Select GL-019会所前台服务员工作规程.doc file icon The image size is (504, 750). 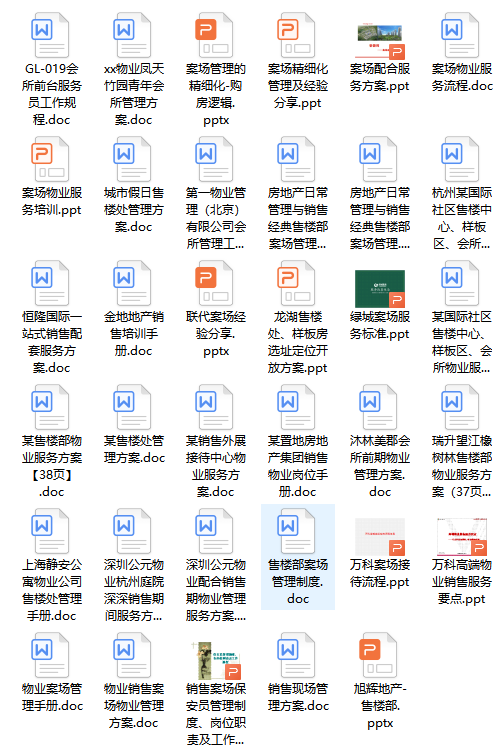[51, 35]
